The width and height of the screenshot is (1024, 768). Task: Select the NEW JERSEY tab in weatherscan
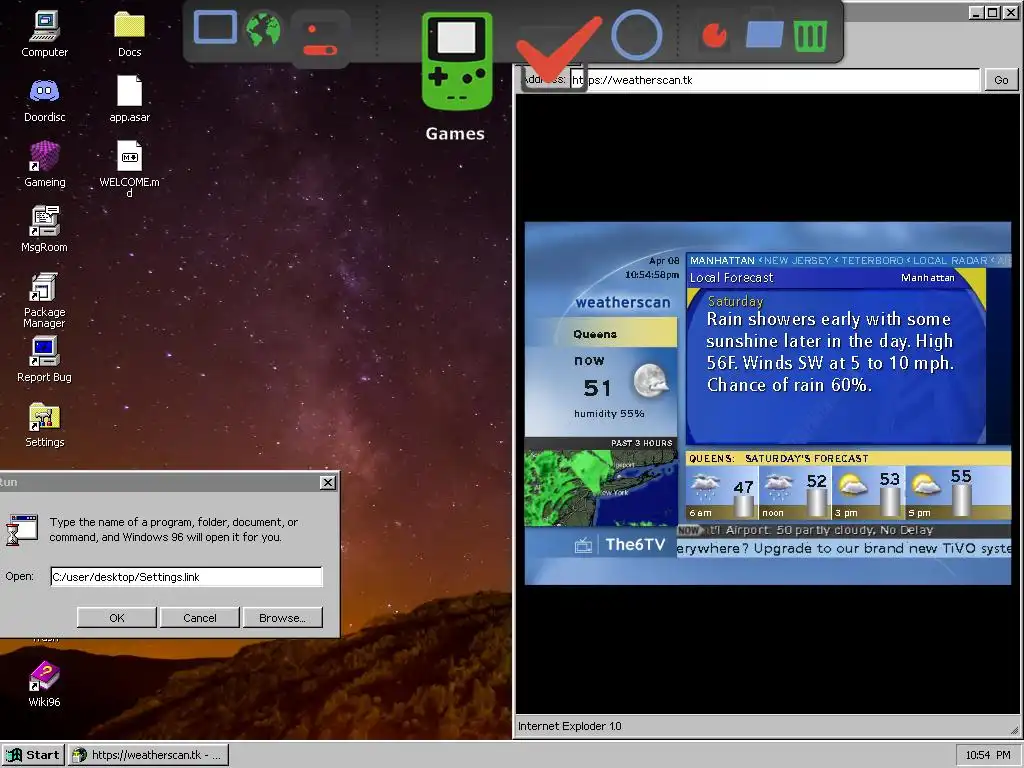click(797, 261)
